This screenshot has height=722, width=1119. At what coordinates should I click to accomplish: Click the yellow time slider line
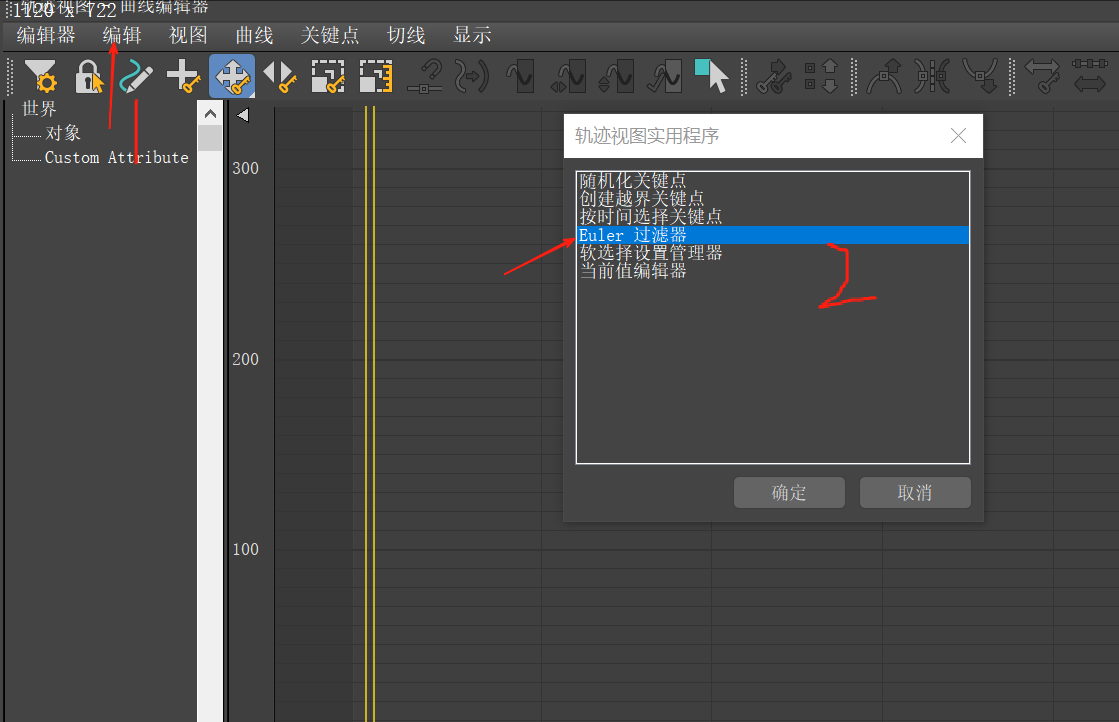click(x=370, y=414)
